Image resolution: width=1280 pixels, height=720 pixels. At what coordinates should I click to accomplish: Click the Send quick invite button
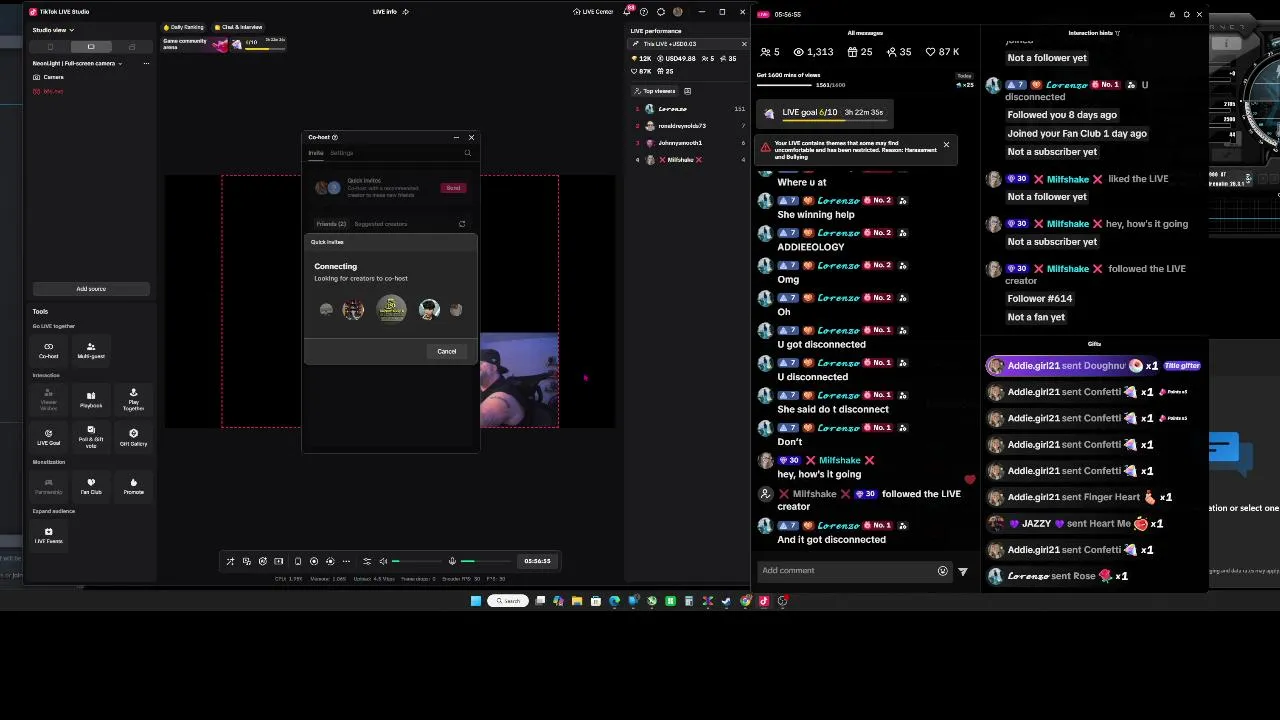(453, 188)
